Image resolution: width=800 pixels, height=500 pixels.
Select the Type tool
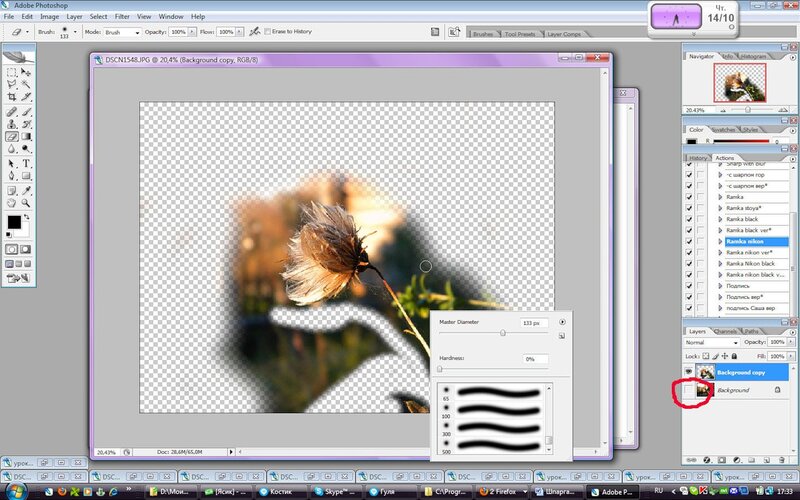pos(26,164)
